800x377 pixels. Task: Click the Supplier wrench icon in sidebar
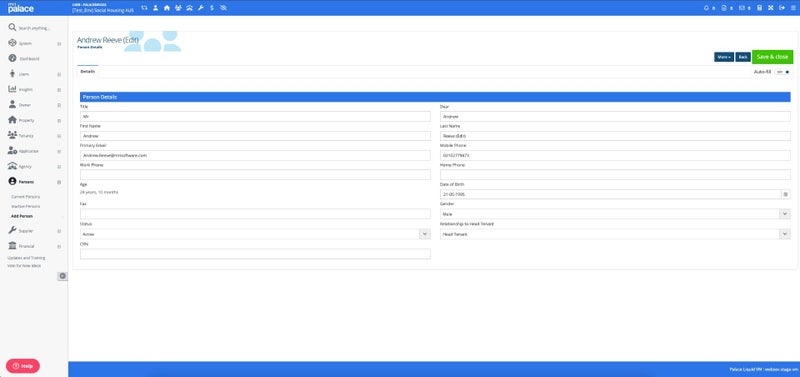[12, 231]
